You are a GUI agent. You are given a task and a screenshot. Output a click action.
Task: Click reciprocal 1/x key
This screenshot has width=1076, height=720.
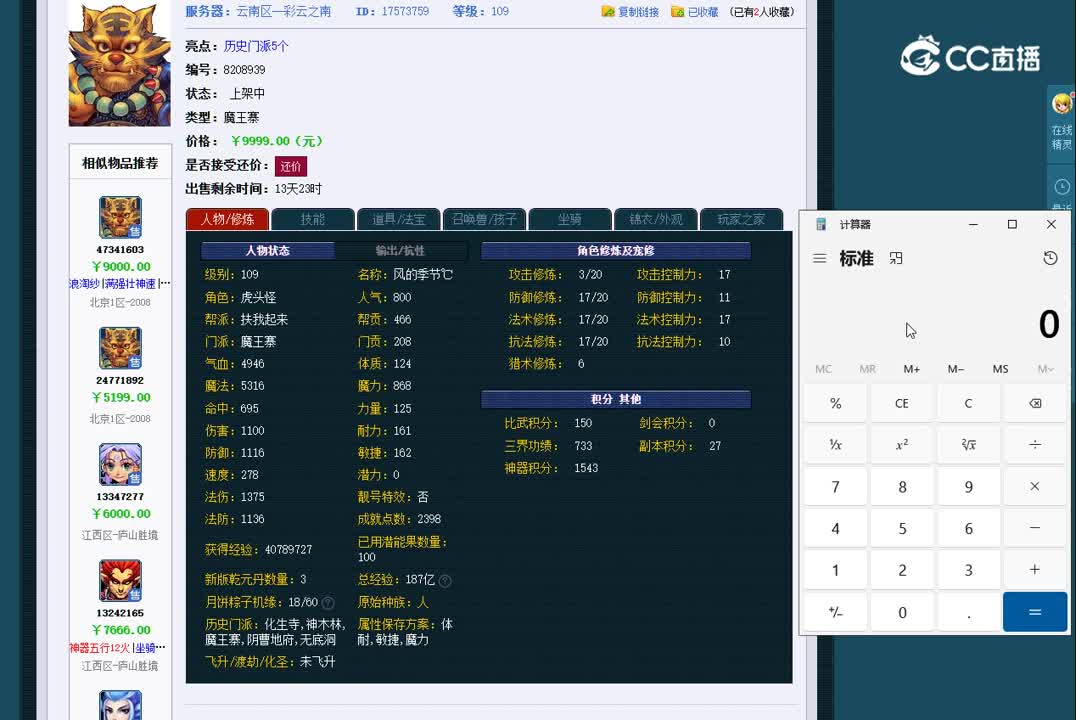[x=835, y=445]
